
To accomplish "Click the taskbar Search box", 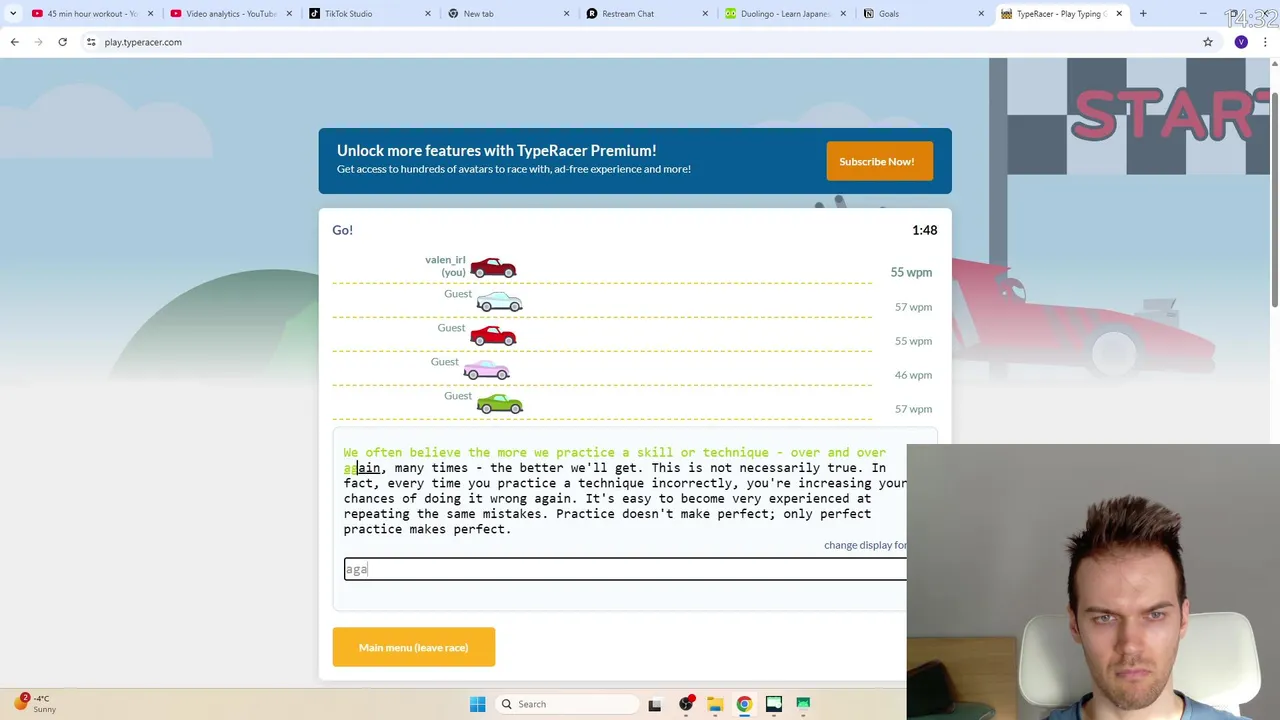I will (x=567, y=704).
